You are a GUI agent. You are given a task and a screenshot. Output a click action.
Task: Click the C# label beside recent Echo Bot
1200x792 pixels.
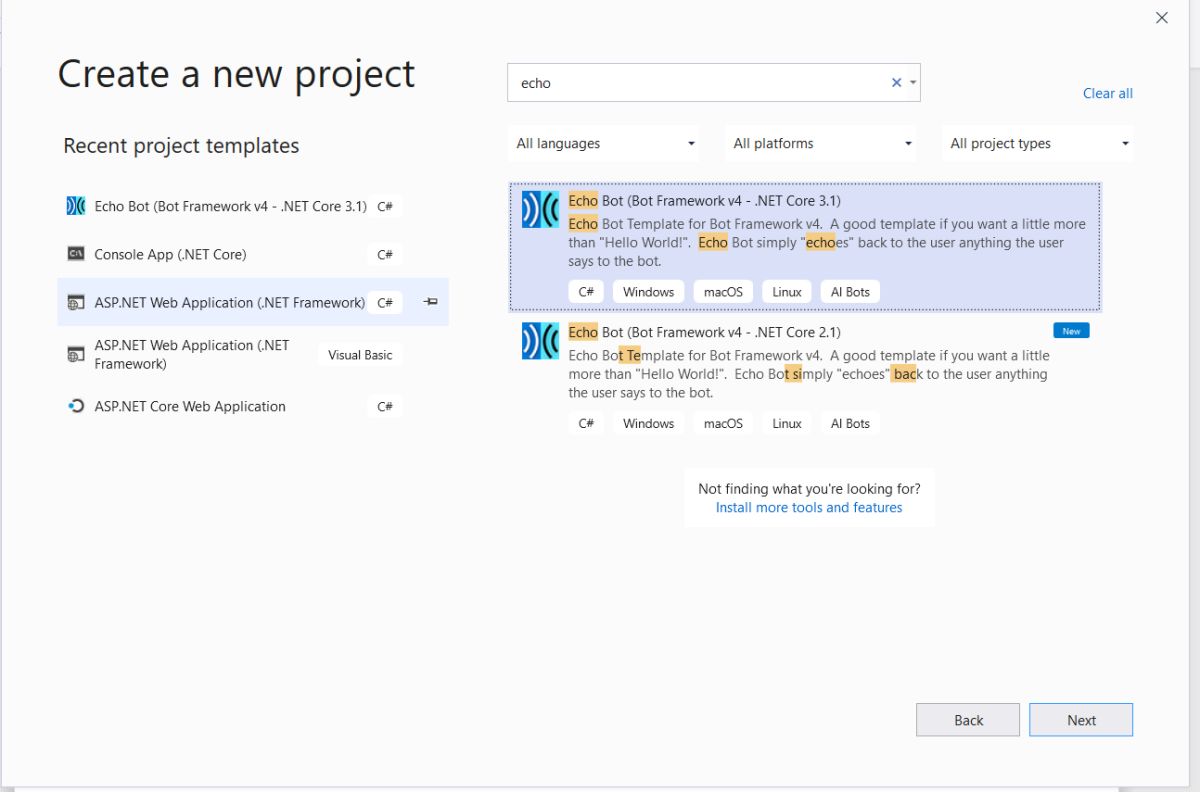pyautogui.click(x=385, y=206)
